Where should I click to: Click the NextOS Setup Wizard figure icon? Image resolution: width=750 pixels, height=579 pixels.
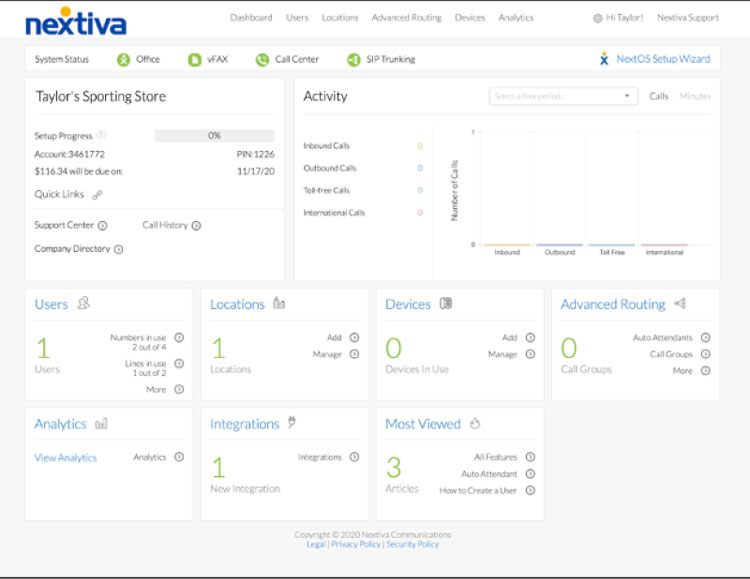[604, 59]
